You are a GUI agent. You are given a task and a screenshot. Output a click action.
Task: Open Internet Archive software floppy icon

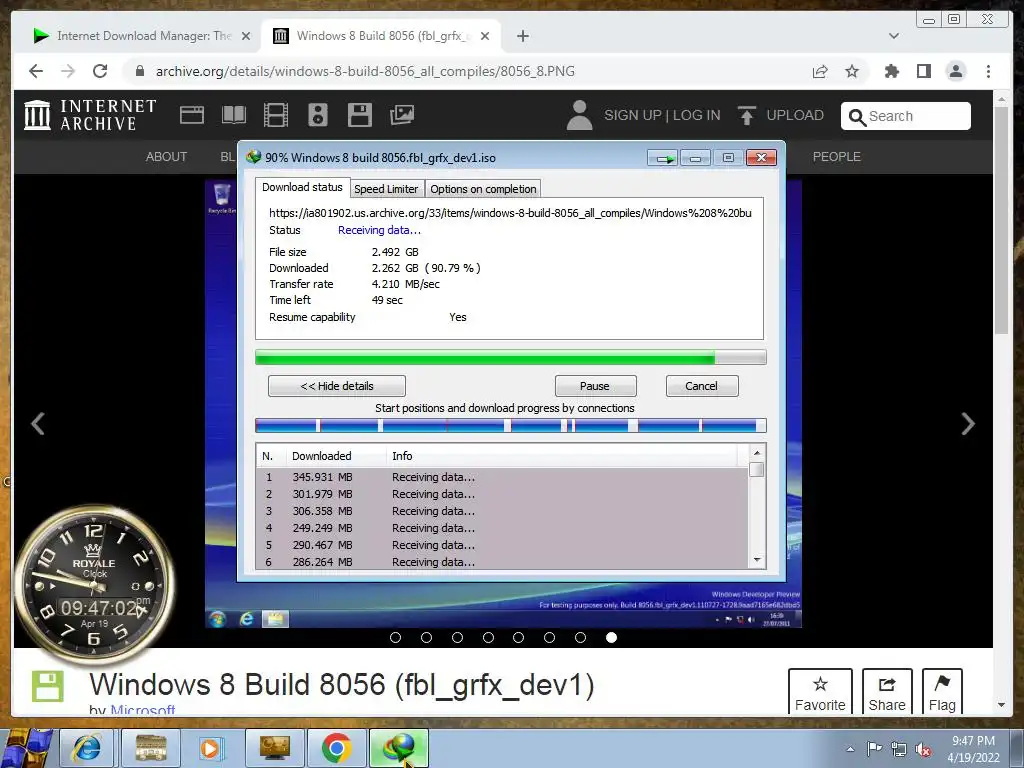359,115
